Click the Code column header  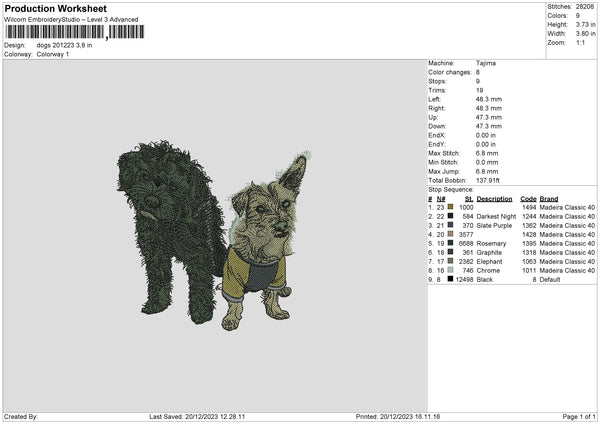[x=528, y=199]
